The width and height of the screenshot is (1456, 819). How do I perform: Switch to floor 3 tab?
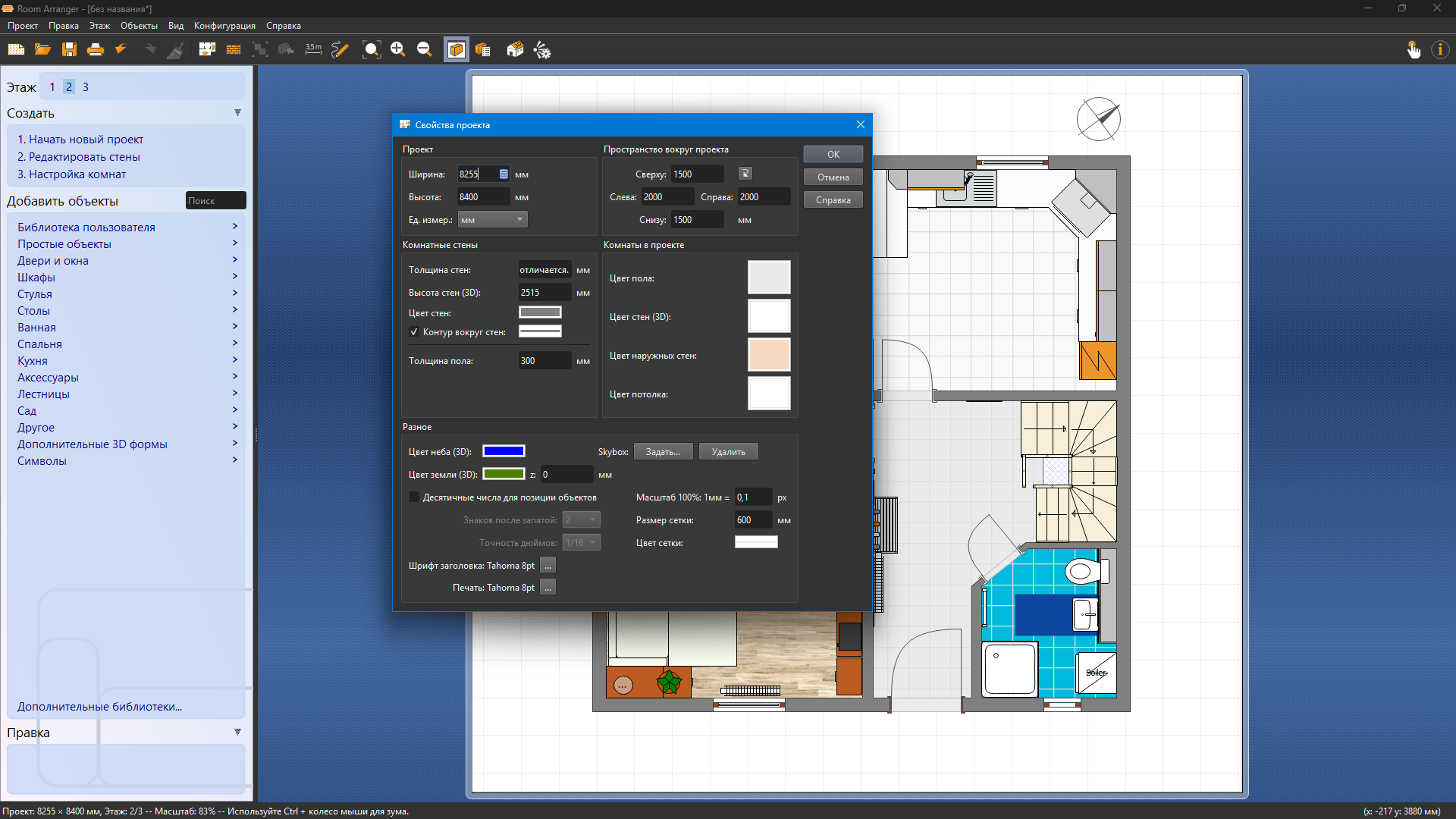86,87
